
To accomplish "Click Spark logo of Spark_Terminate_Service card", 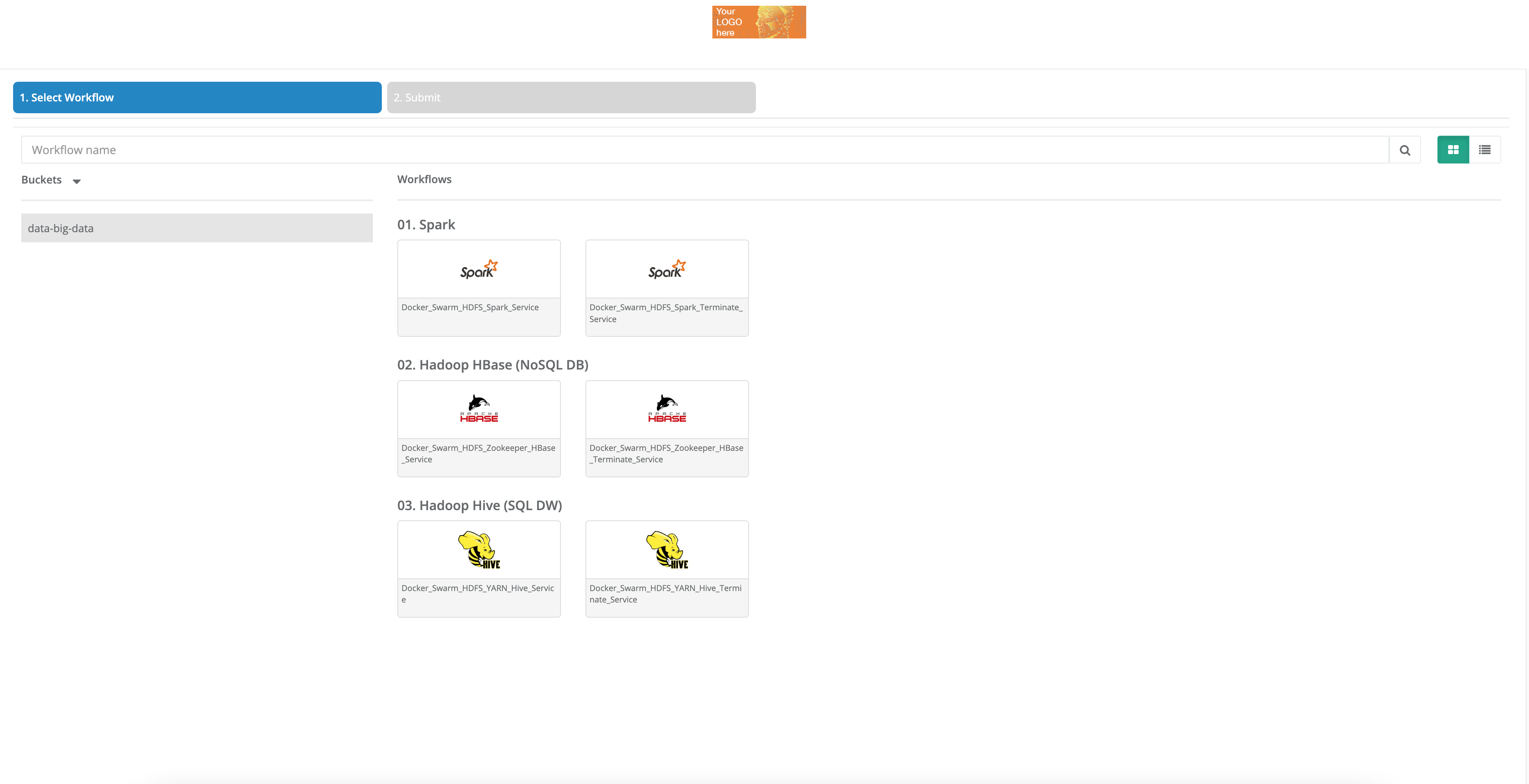I will (x=666, y=269).
